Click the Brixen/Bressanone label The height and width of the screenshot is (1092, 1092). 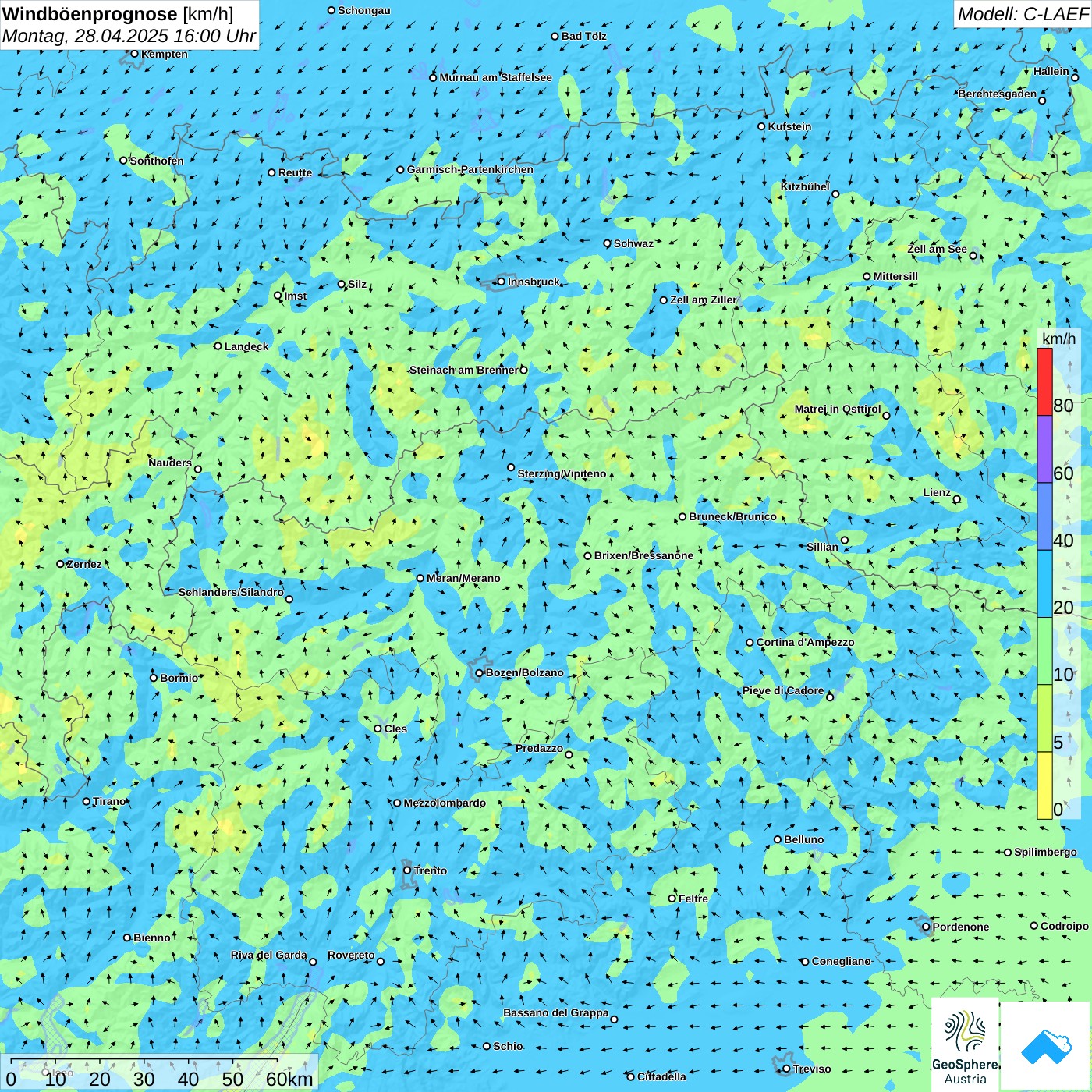643,555
